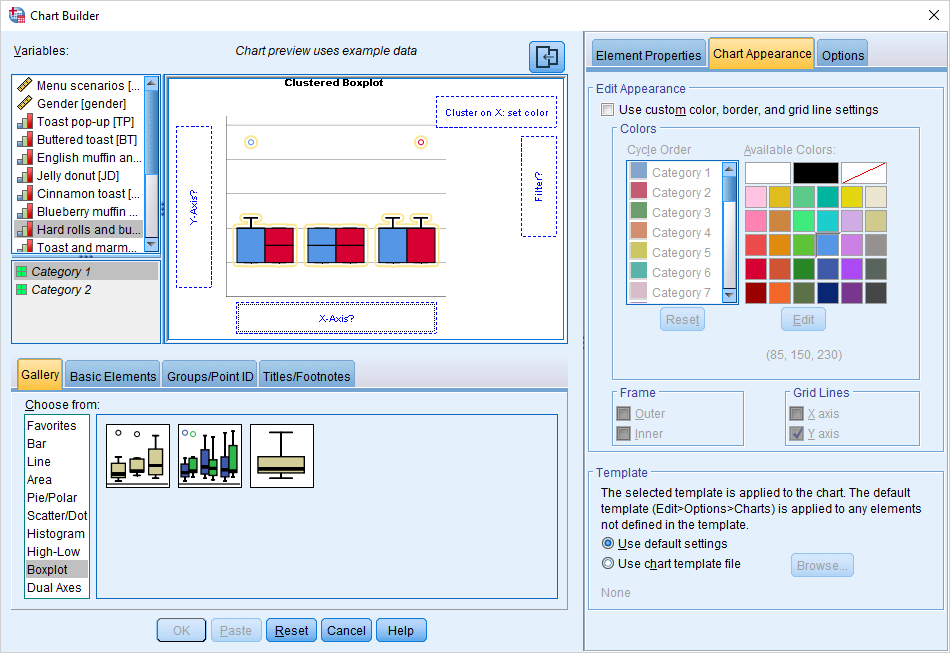
Task: Choose Histogram from the gallery list
Action: [x=56, y=534]
